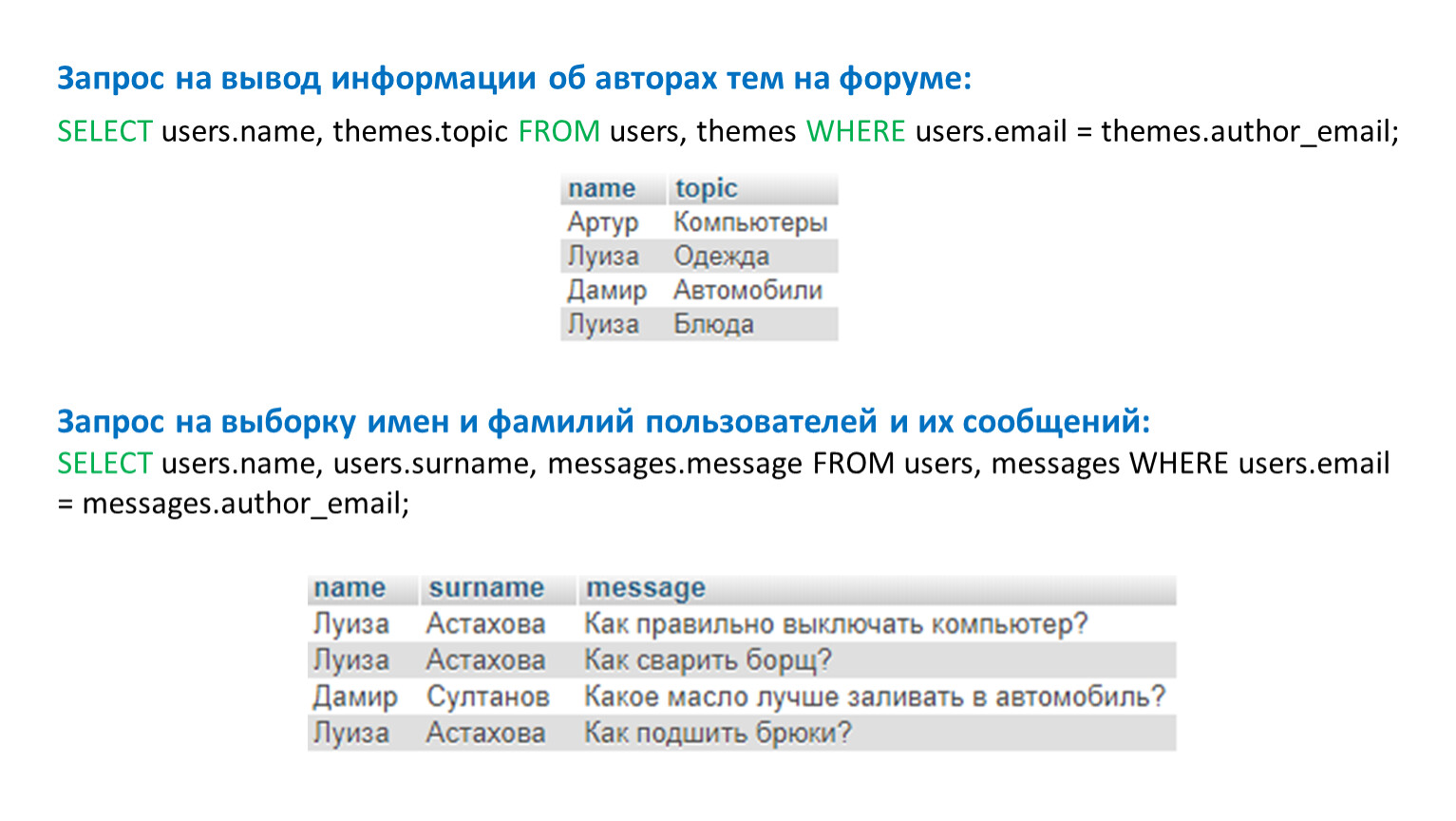Click the heading 'Запрос на выборку имен и фамилий пользователей и их сообщений:'
Image resolution: width=1456 pixels, height=821 pixels.
coord(603,421)
